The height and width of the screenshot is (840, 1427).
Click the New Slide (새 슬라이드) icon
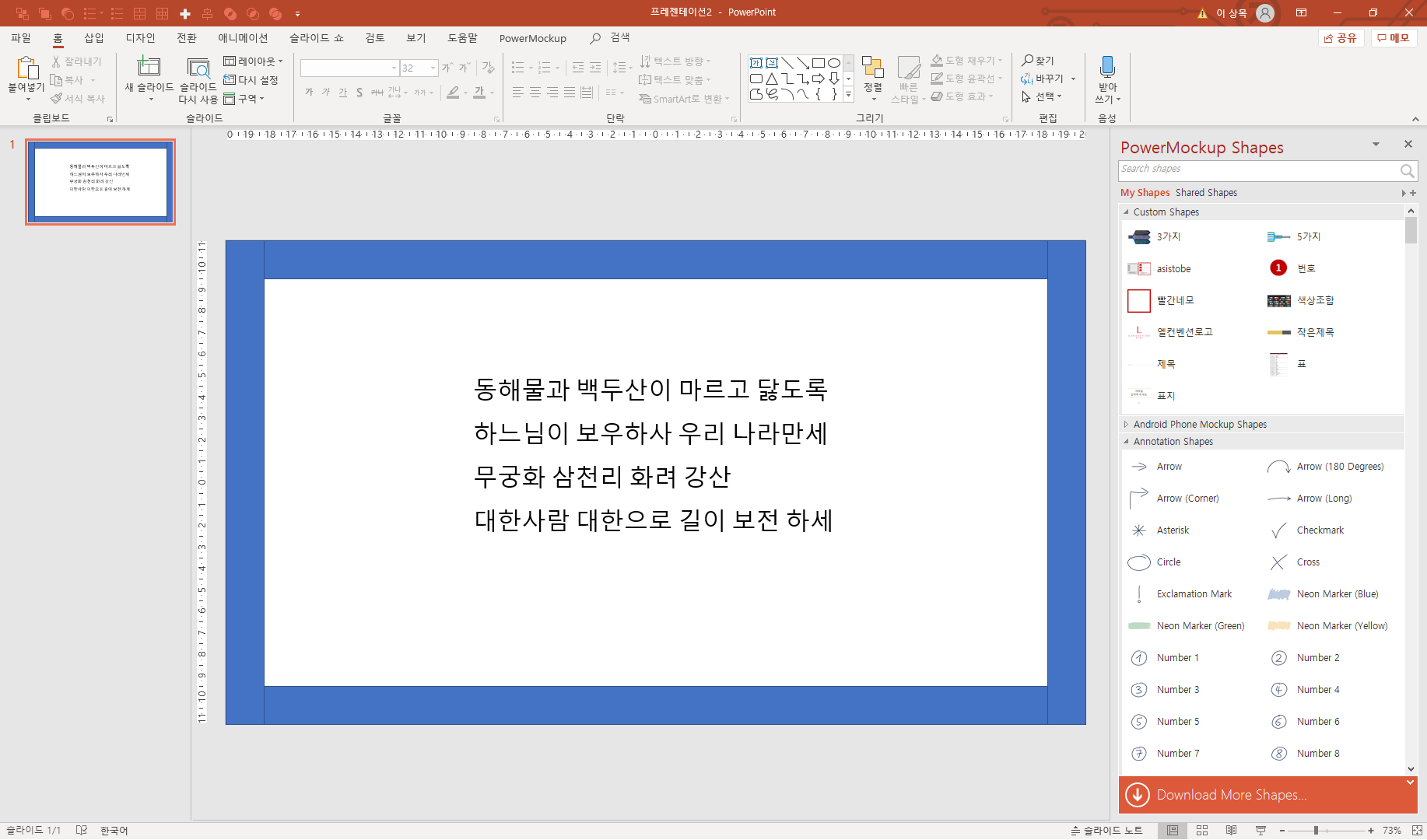pos(149,67)
